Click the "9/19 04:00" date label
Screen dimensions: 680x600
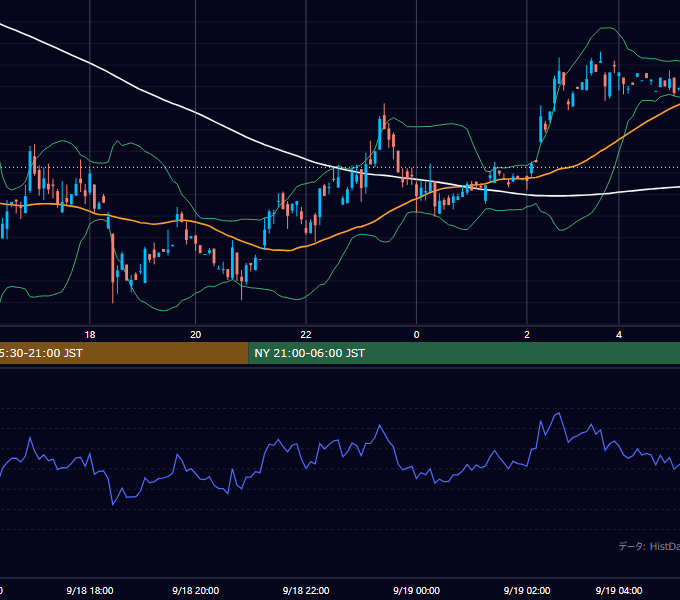tap(619, 591)
